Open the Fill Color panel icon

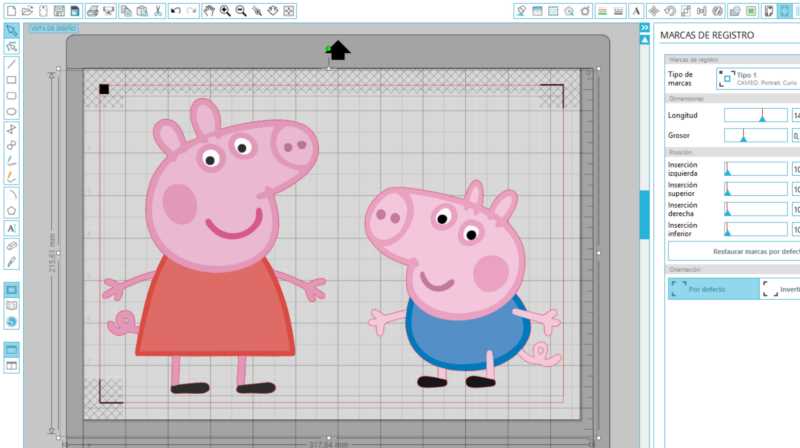click(521, 11)
